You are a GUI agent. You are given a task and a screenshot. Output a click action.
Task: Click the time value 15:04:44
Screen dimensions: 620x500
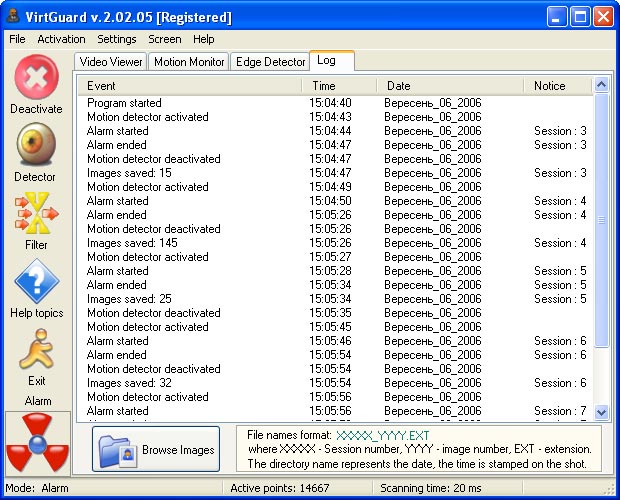[330, 131]
